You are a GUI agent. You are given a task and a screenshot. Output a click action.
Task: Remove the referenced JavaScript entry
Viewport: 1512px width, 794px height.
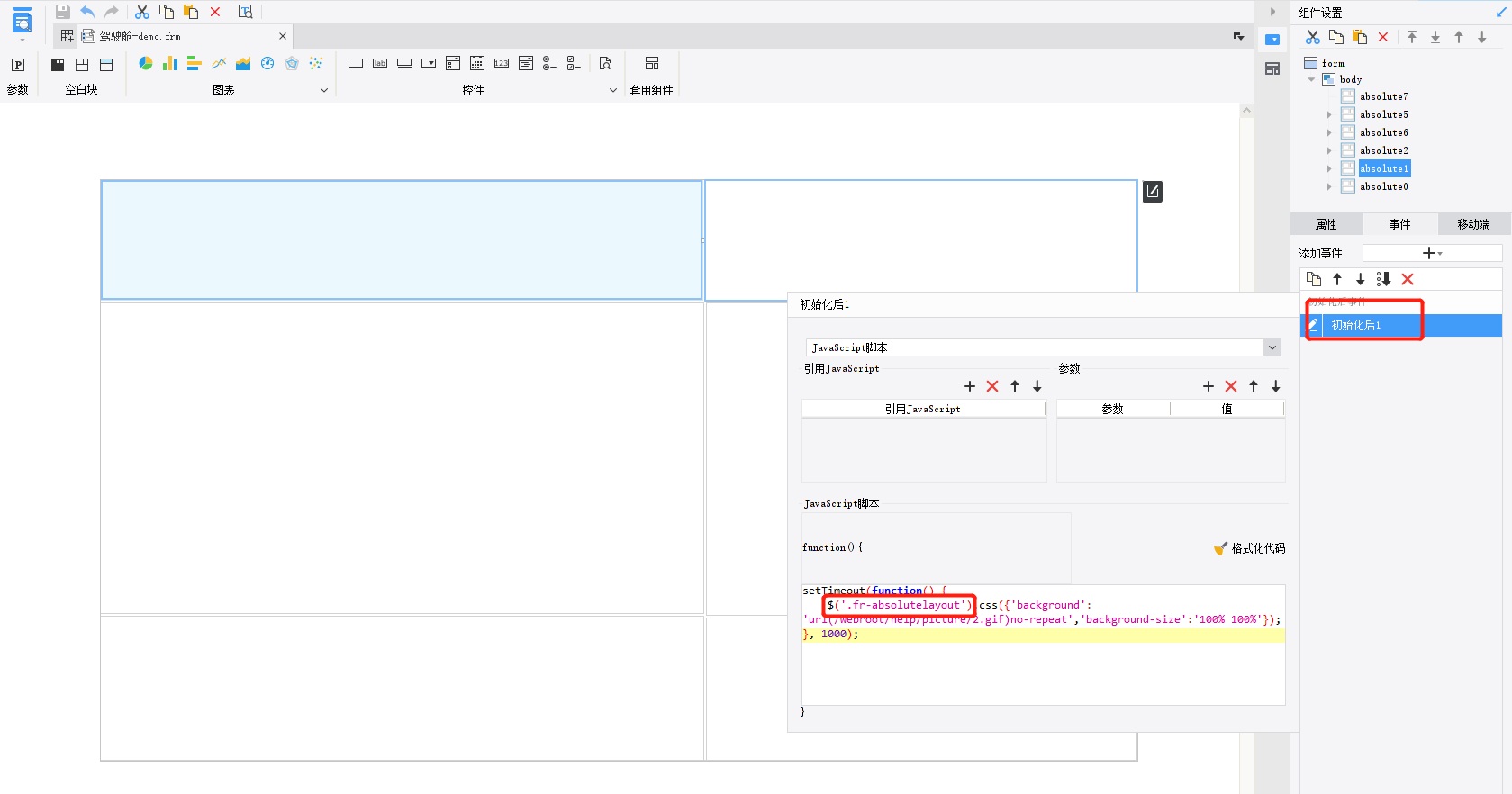coord(992,386)
